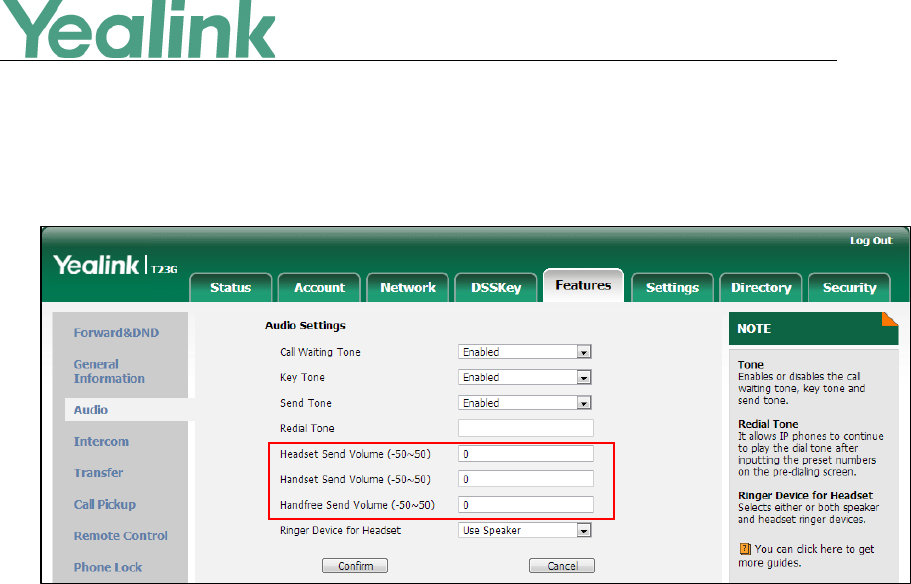Expand the Key Tone dropdown
This screenshot has width=911, height=584.
pos(525,377)
